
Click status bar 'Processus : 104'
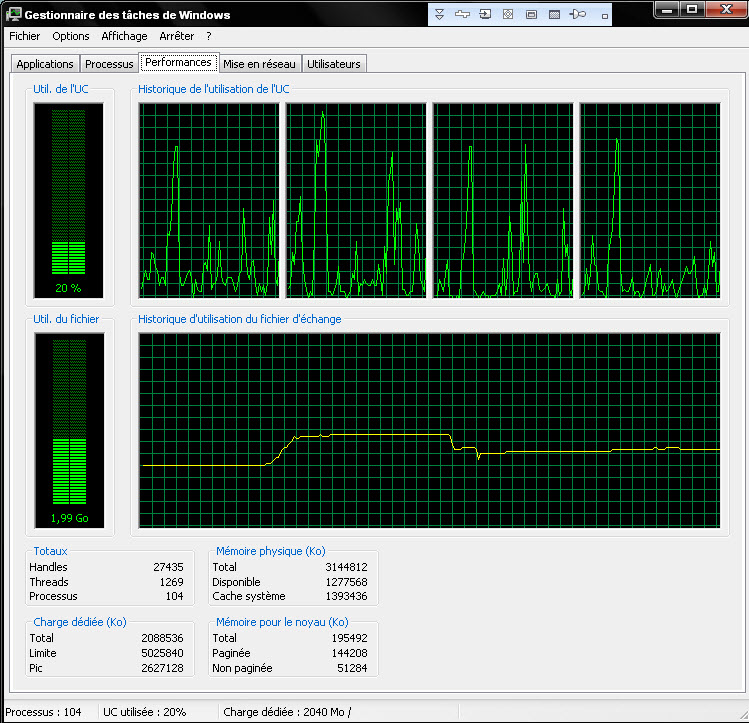pyautogui.click(x=43, y=712)
